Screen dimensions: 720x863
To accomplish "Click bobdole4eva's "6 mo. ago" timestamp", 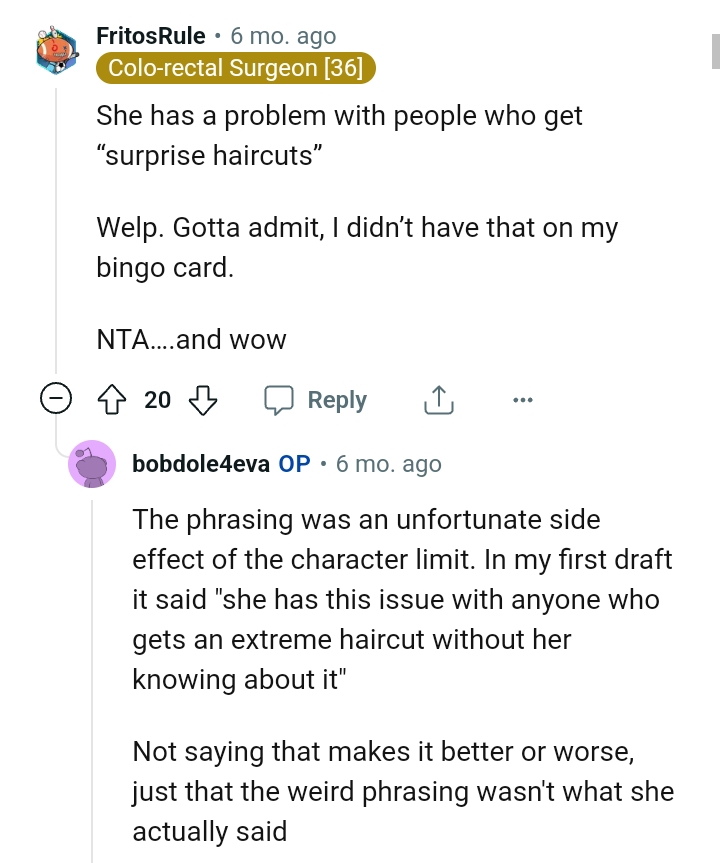I will (389, 464).
